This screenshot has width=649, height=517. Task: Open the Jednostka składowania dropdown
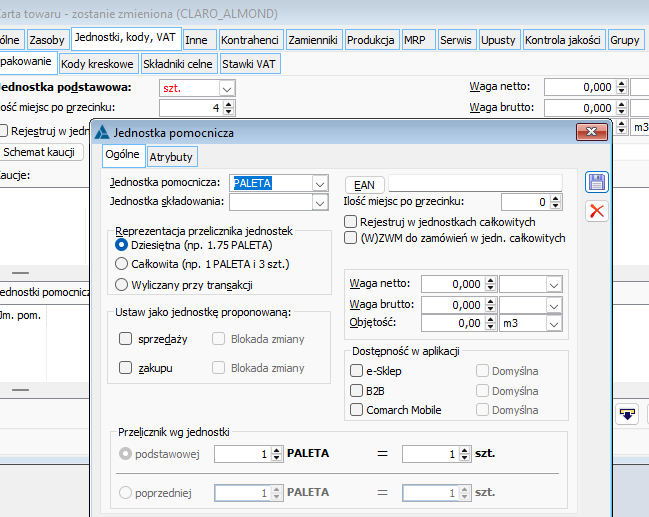[x=320, y=203]
